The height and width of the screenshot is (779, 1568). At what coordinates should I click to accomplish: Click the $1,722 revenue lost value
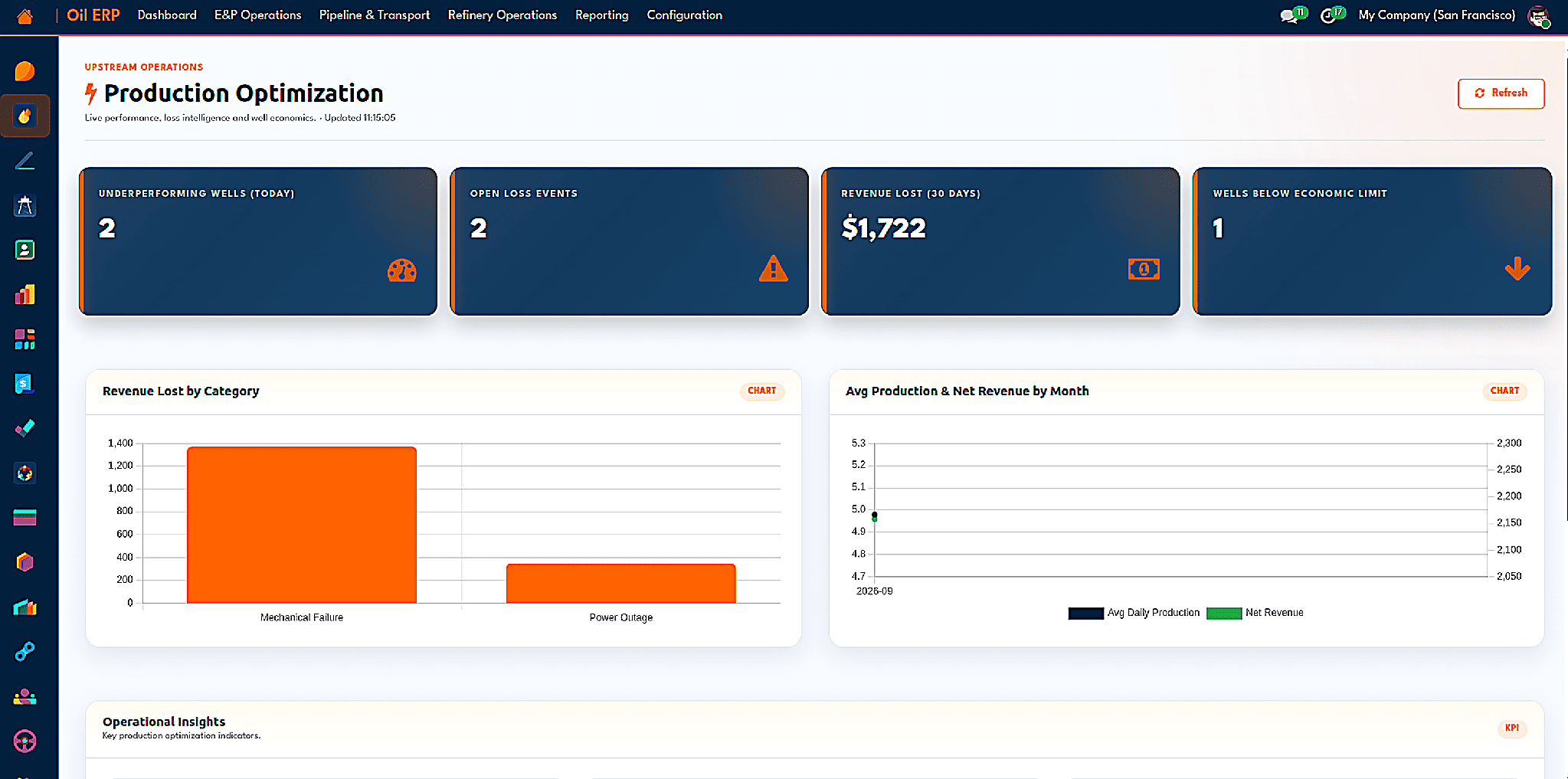[884, 228]
